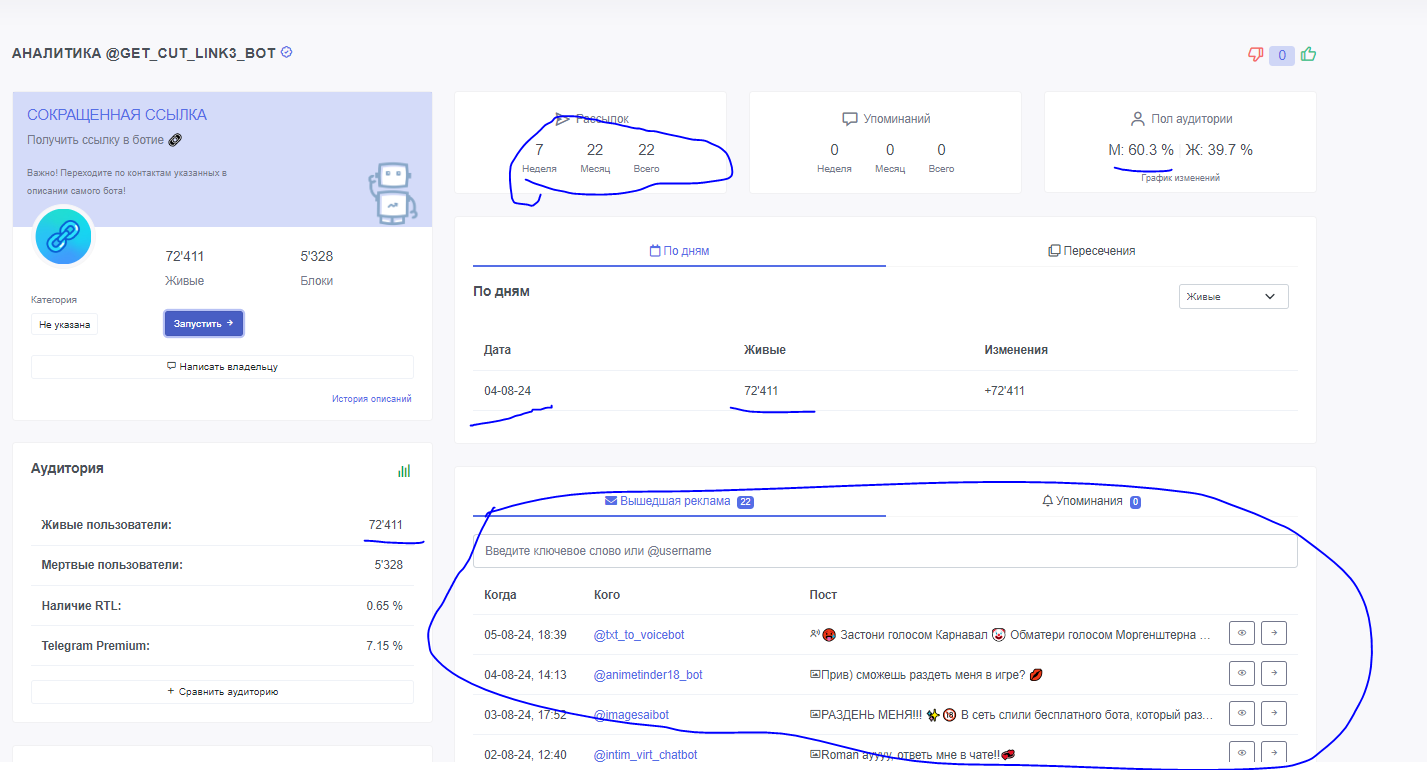This screenshot has width=1427, height=770.
Task: Click the verified badge next to bot name
Action: (287, 52)
